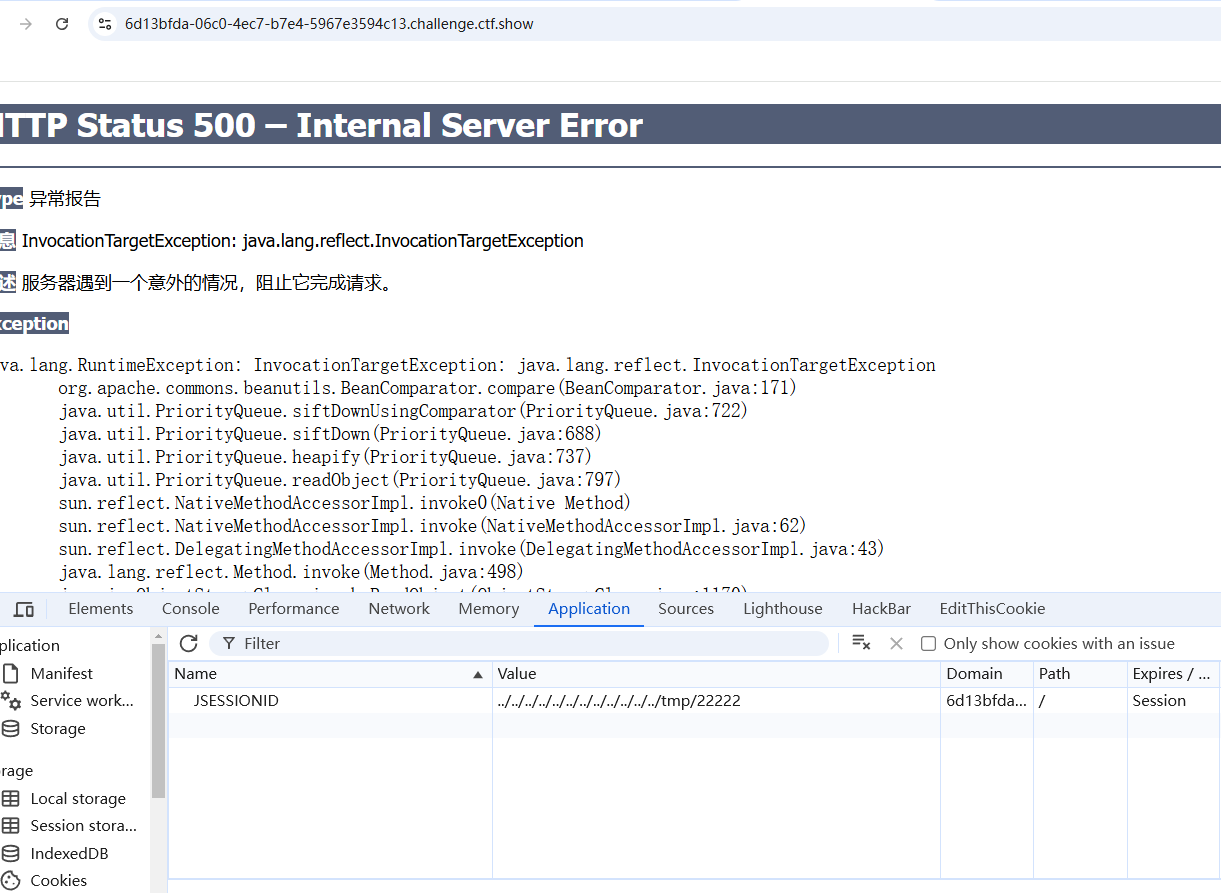Click the forward navigation arrow
1221x893 pixels.
26,24
